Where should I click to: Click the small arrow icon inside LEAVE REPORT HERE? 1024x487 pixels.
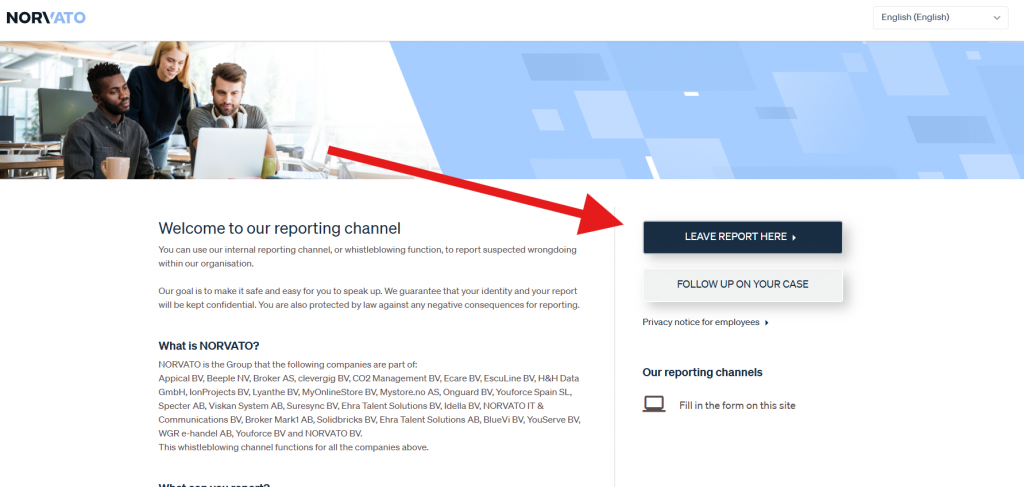(794, 237)
